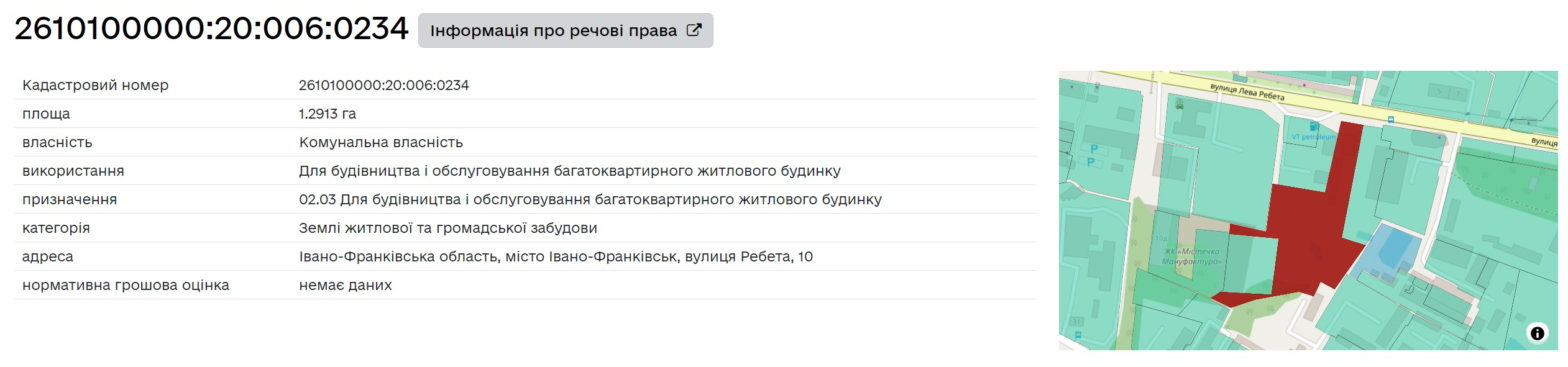1568x367 pixels.
Task: Click the призначення value starting with 02.03
Action: click(590, 199)
